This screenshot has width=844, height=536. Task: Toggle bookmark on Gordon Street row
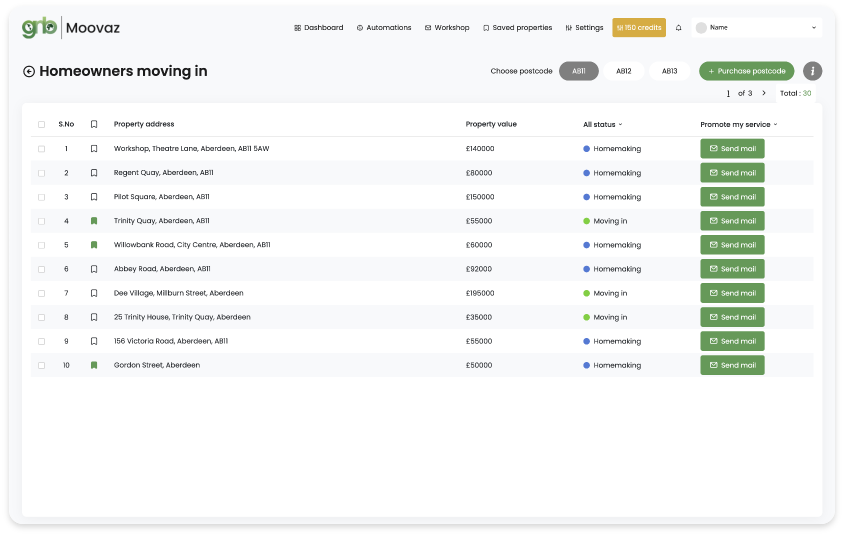pos(94,365)
